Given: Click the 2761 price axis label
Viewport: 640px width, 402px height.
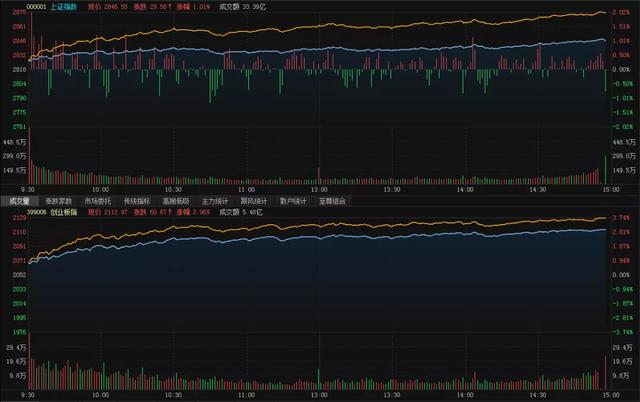Looking at the screenshot, I should tap(19, 127).
